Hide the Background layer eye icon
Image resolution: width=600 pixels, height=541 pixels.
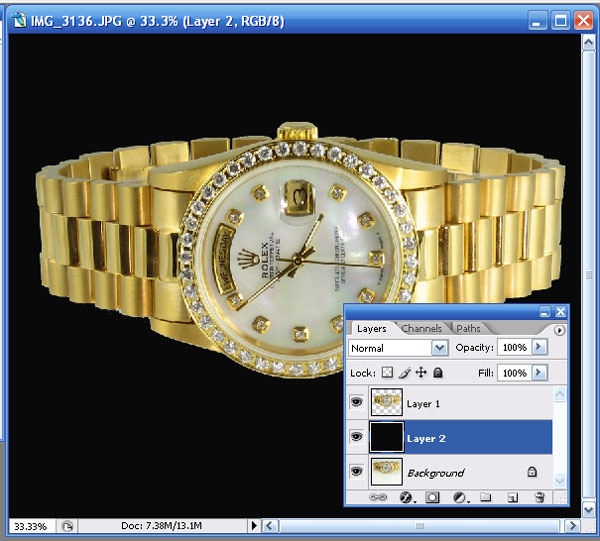coord(357,471)
